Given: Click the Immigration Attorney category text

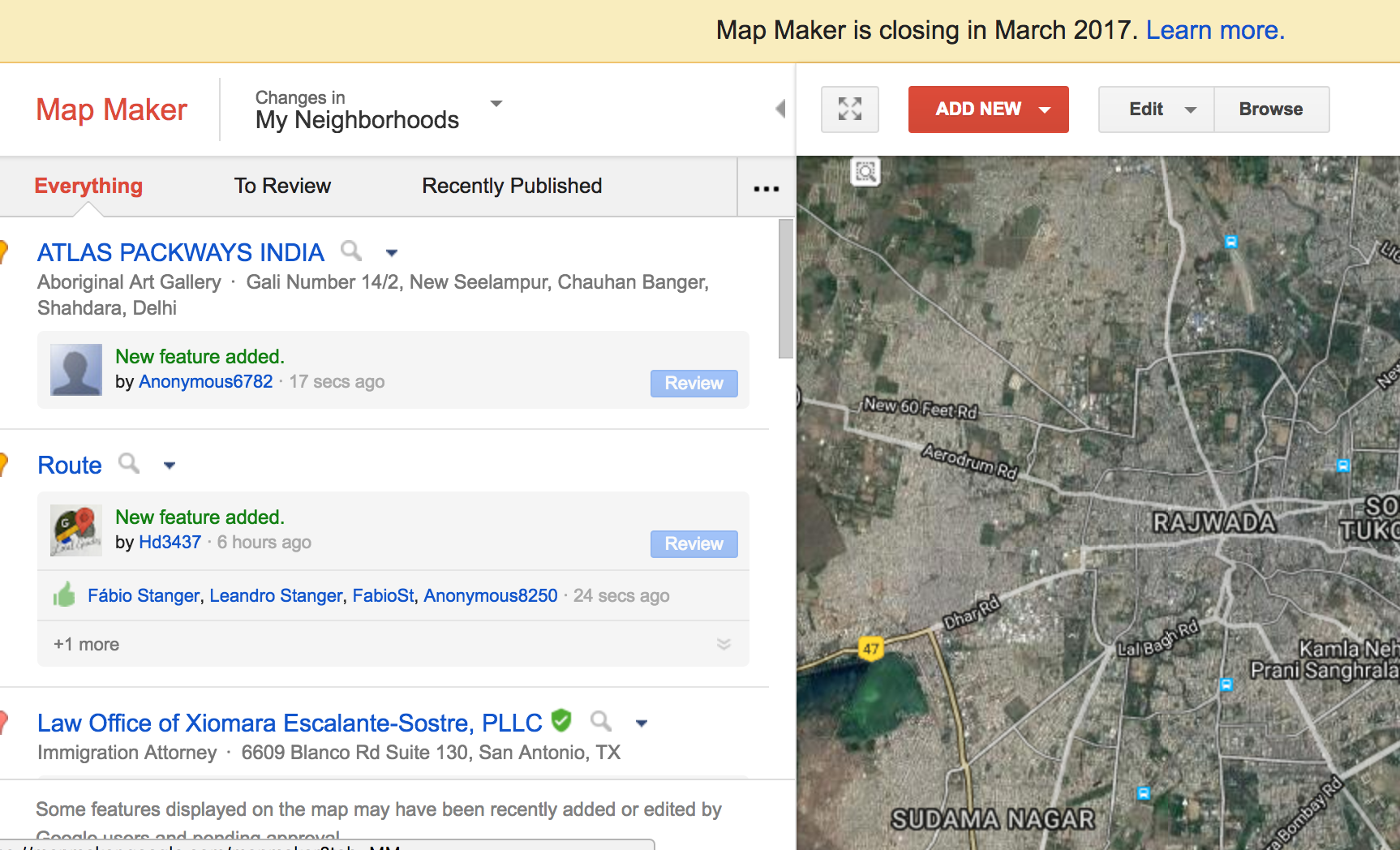Looking at the screenshot, I should coord(127,753).
